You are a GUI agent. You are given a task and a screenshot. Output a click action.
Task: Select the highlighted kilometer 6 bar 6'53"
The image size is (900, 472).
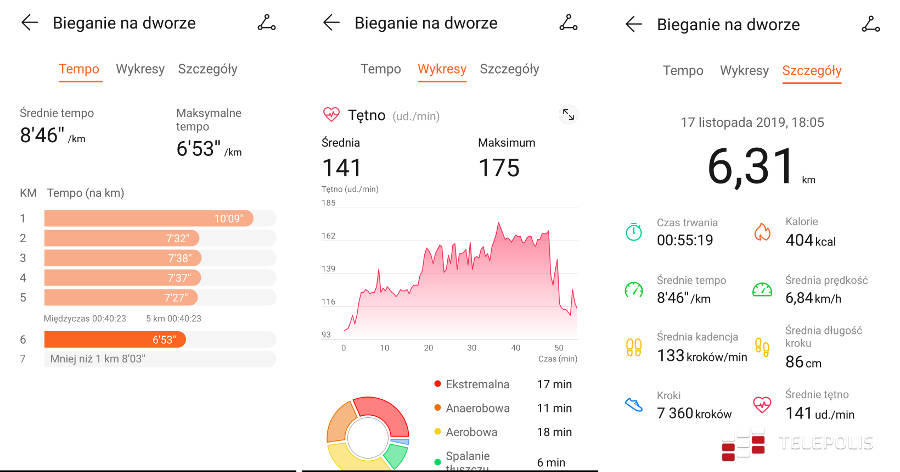pos(114,339)
